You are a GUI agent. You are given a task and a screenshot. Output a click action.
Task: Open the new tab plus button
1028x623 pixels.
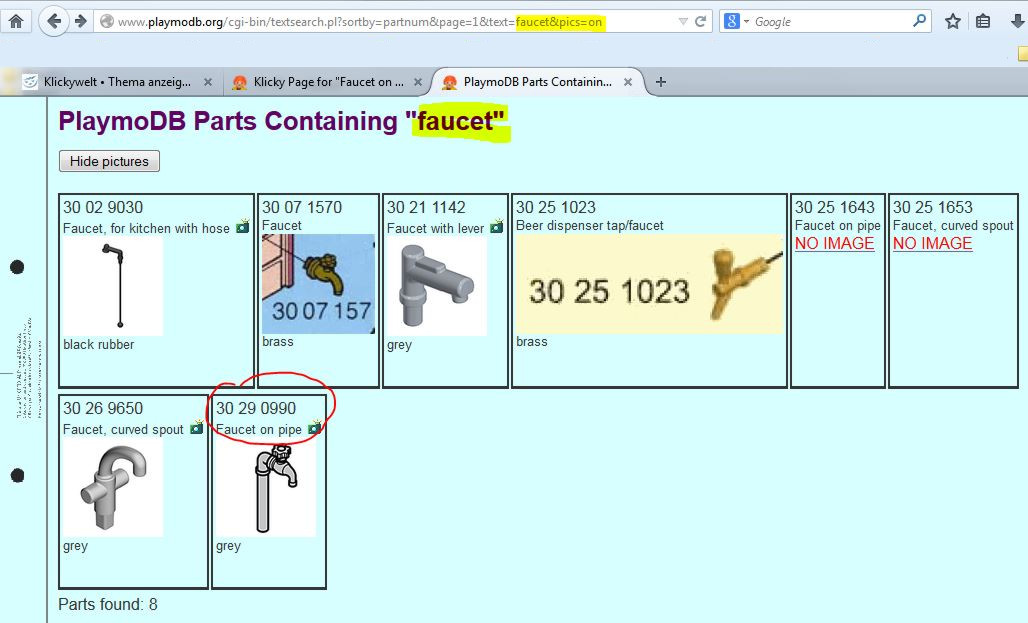[661, 82]
